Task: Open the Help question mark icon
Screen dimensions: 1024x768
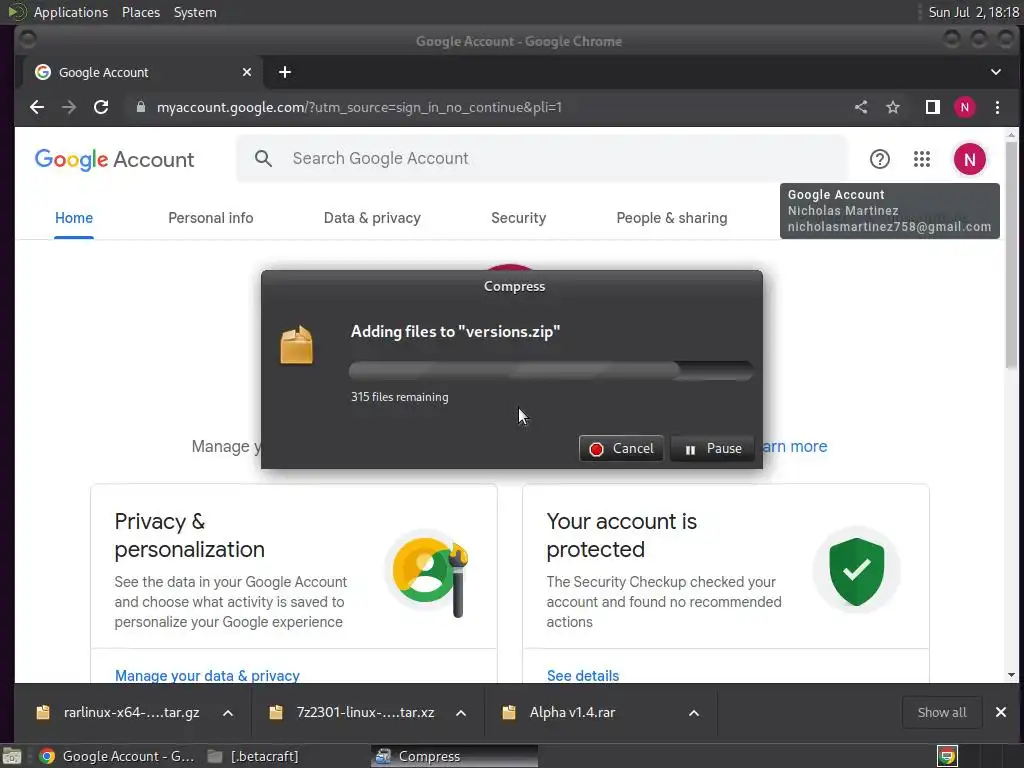Action: click(880, 159)
